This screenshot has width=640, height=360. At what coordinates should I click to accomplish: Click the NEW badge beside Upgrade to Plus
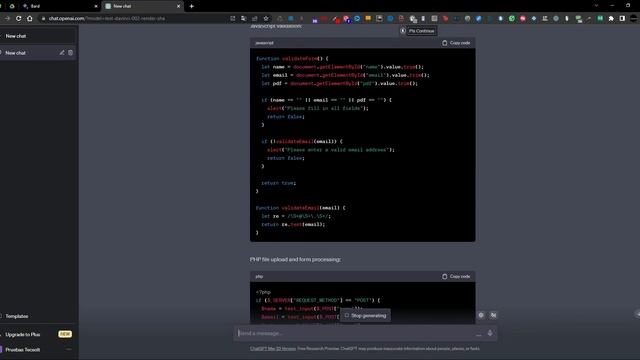pyautogui.click(x=65, y=334)
